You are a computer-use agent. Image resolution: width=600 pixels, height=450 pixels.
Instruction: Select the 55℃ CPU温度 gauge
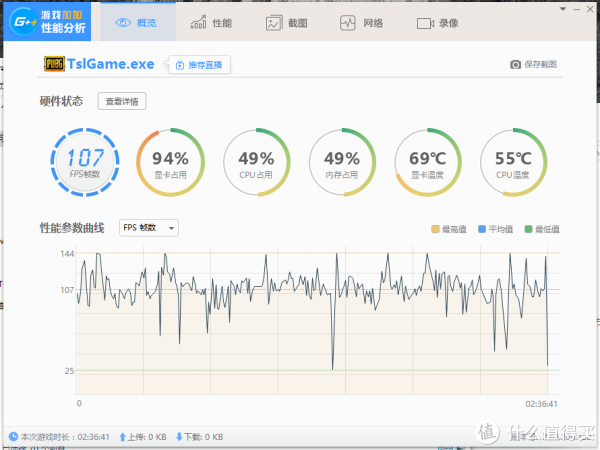click(514, 162)
